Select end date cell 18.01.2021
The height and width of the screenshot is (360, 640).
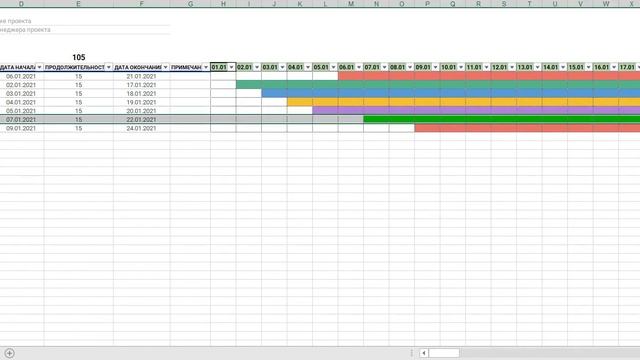(x=142, y=93)
